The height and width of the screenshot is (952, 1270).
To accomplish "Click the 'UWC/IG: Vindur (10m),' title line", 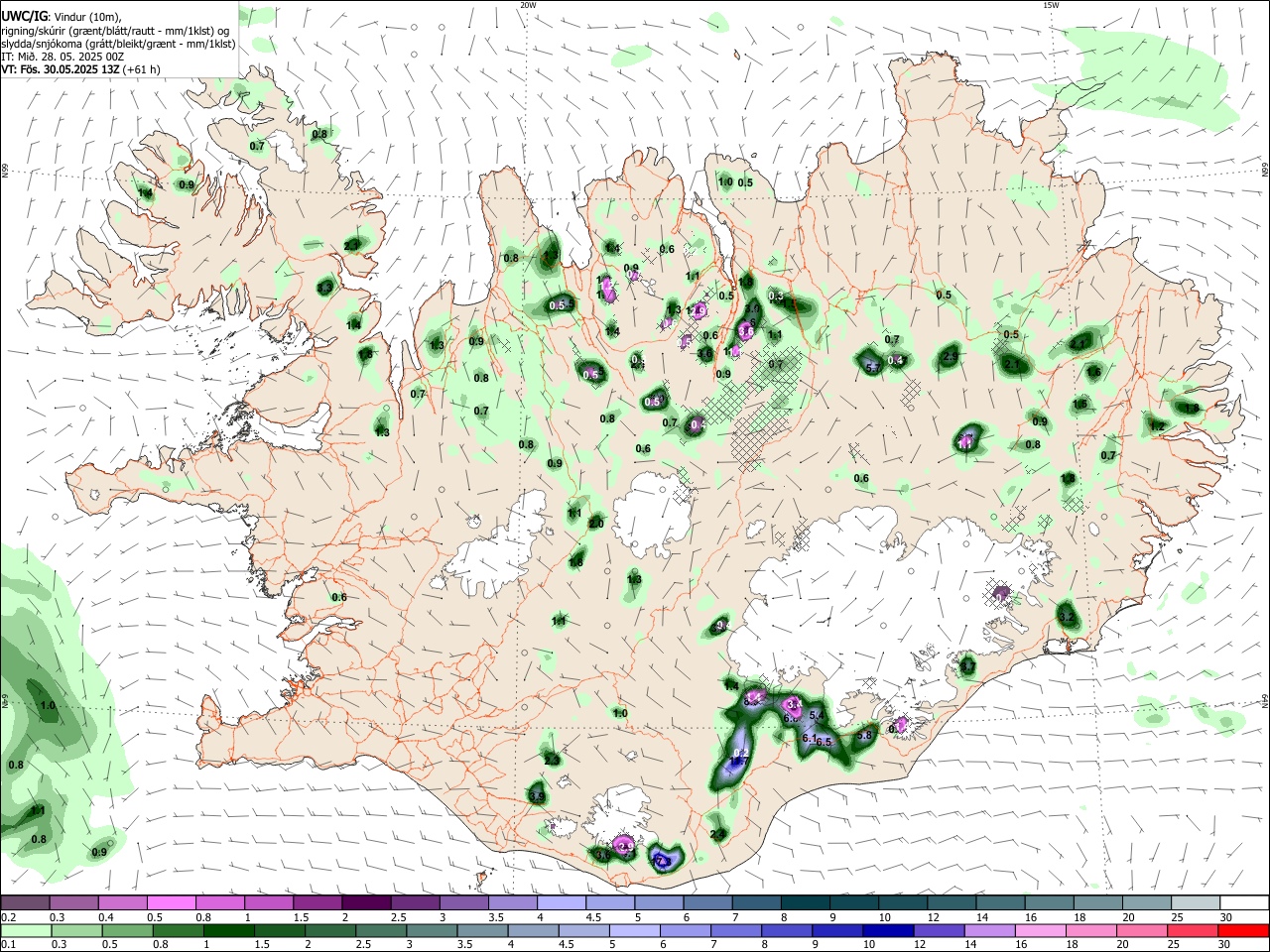I will (62, 17).
